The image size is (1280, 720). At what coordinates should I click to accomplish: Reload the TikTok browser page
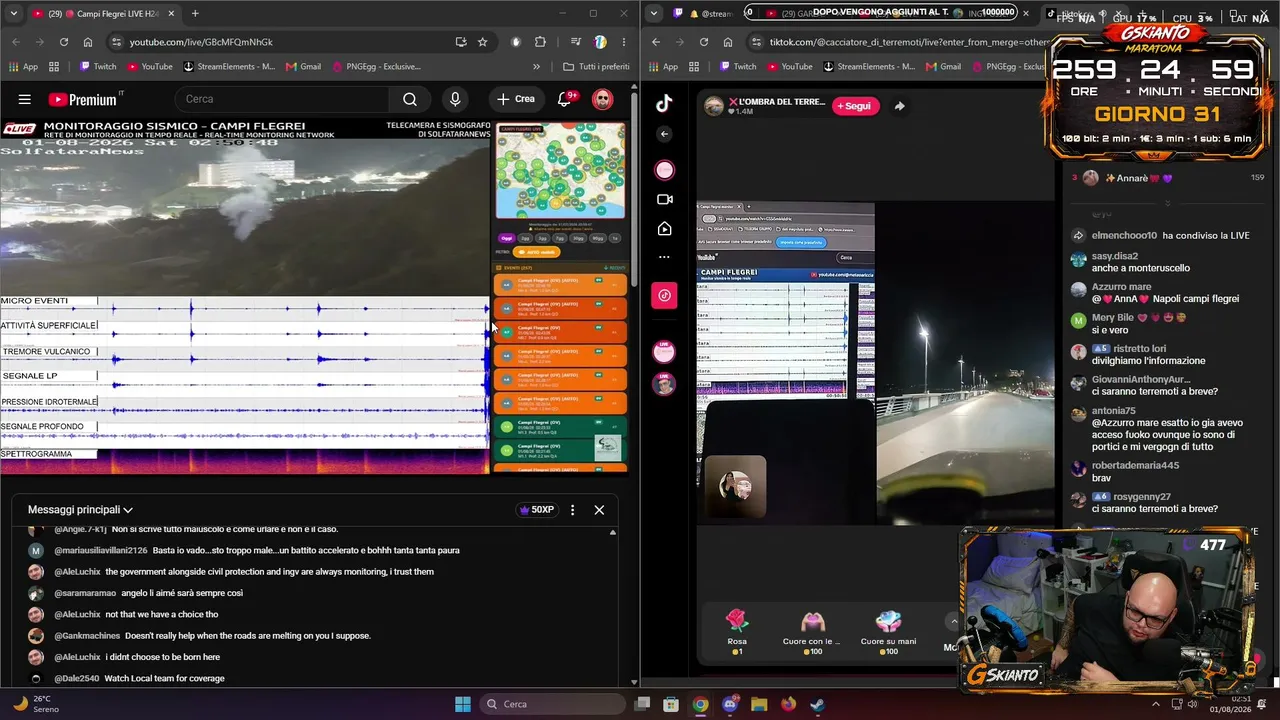[x=704, y=42]
